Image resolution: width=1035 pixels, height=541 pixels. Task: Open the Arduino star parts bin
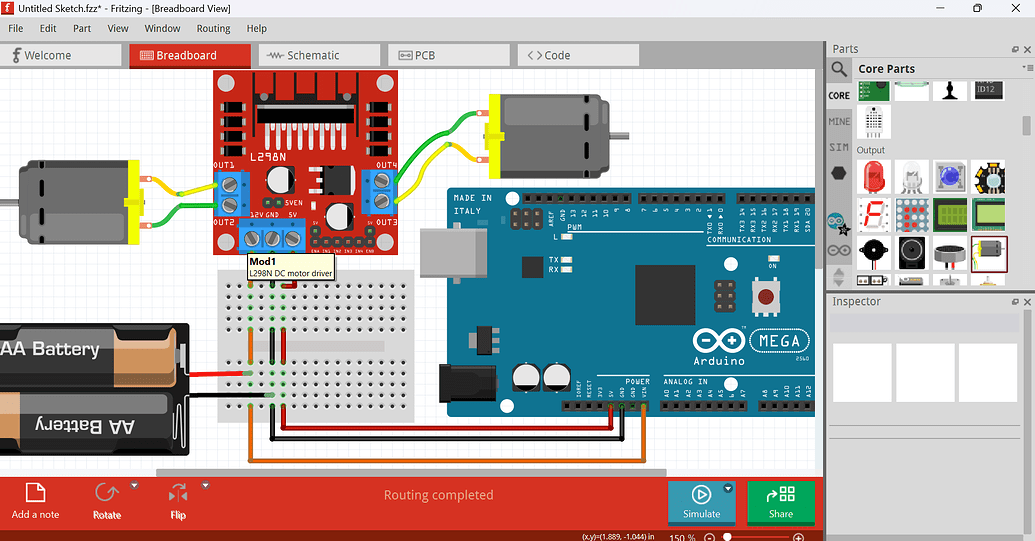839,224
